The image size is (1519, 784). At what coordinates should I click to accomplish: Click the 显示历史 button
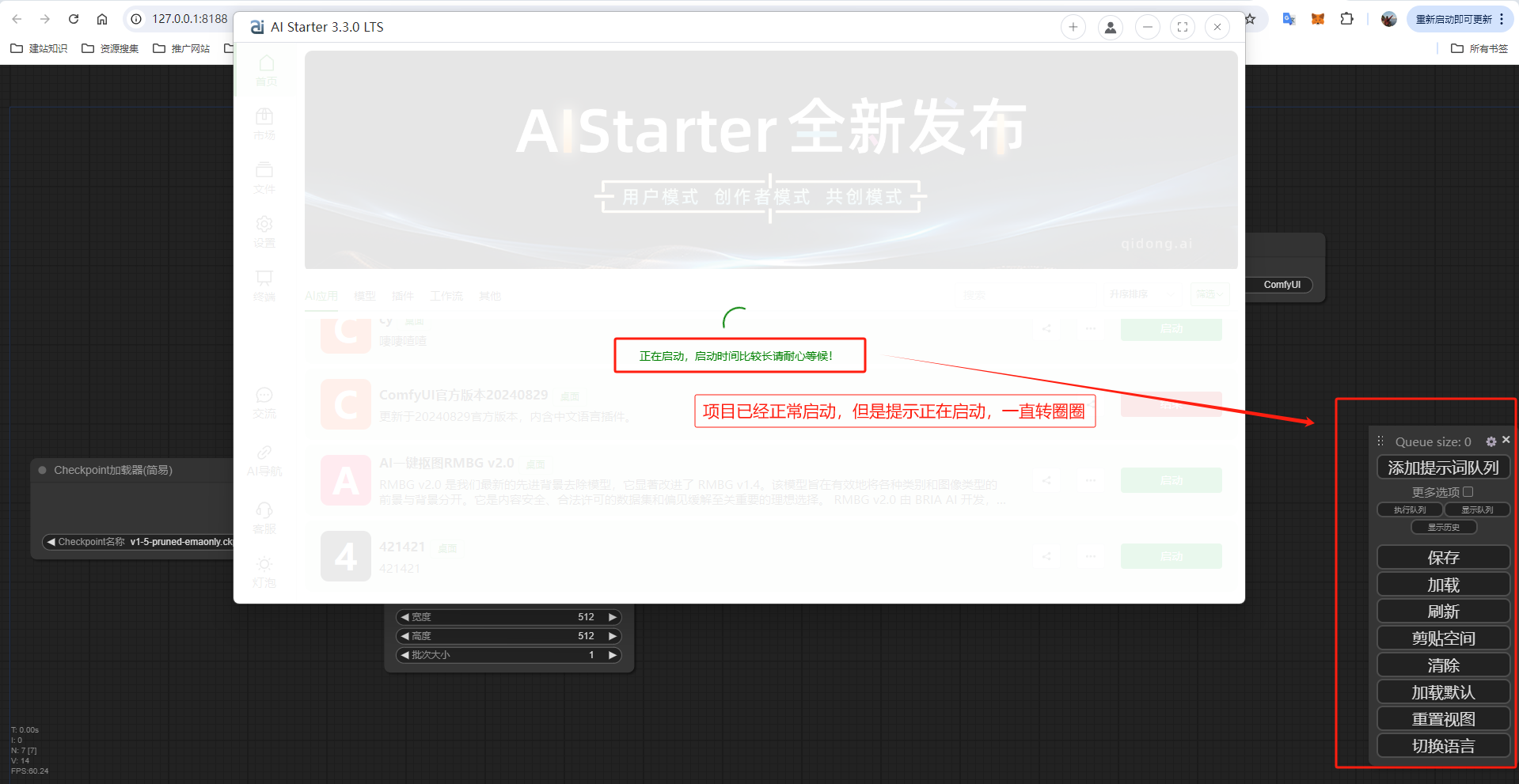click(1444, 527)
